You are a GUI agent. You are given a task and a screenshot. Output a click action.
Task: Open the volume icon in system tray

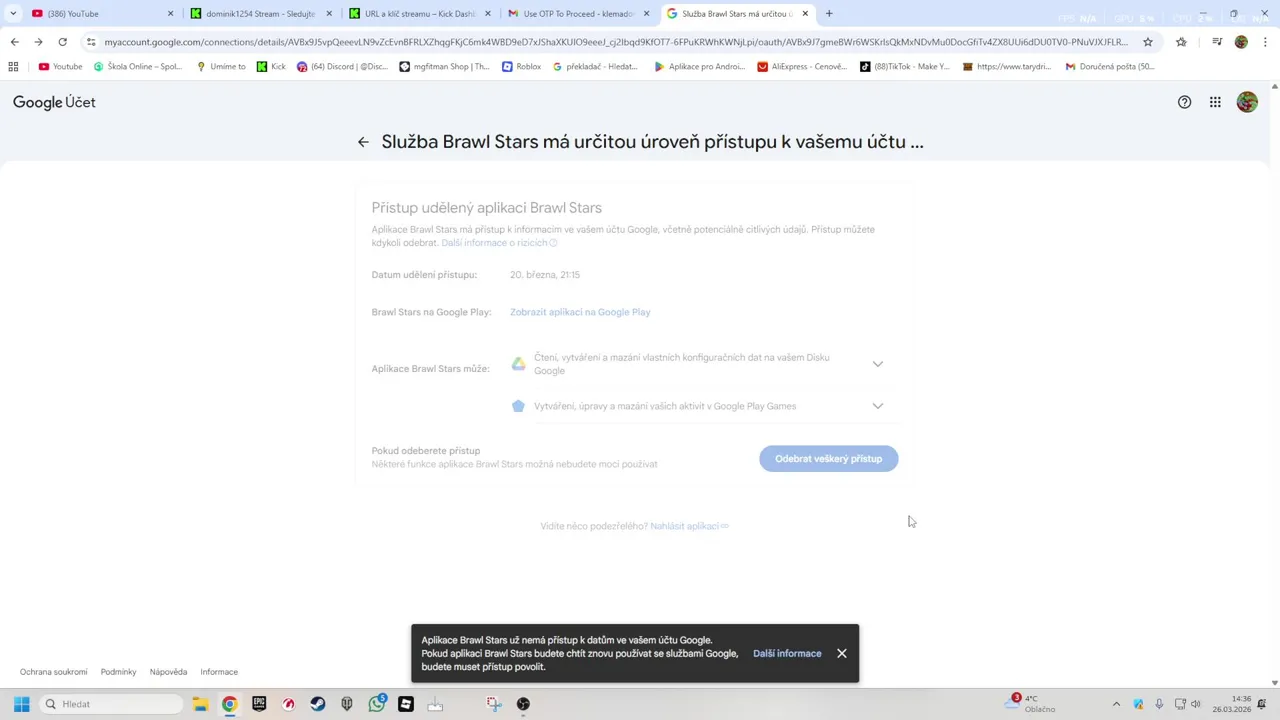pos(1196,704)
